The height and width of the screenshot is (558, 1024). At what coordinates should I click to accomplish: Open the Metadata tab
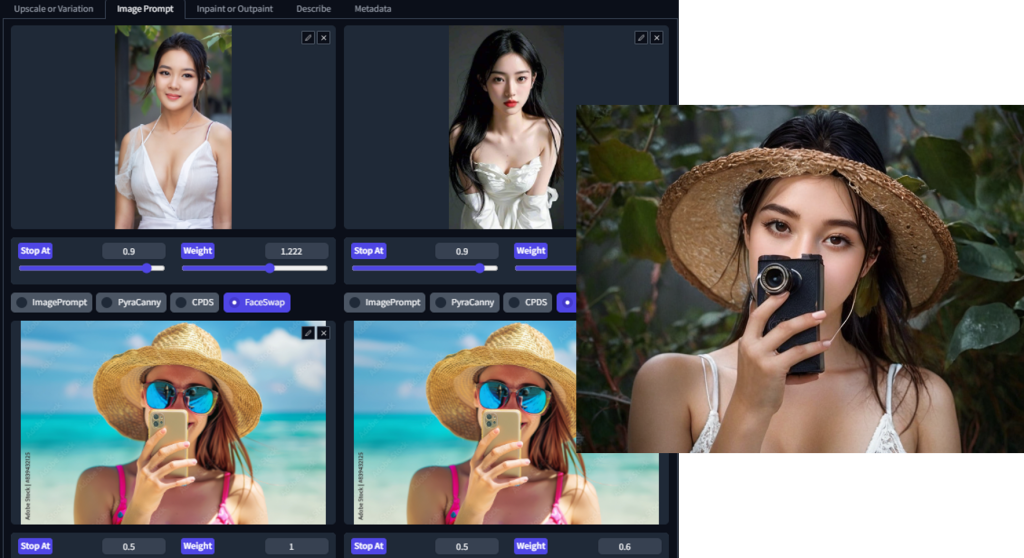click(373, 9)
